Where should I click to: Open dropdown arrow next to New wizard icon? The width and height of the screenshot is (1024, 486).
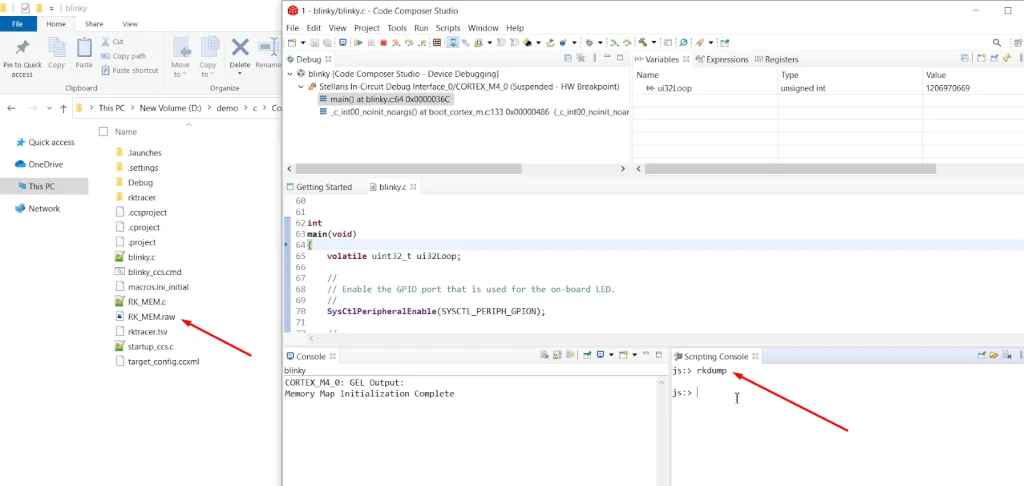click(303, 42)
